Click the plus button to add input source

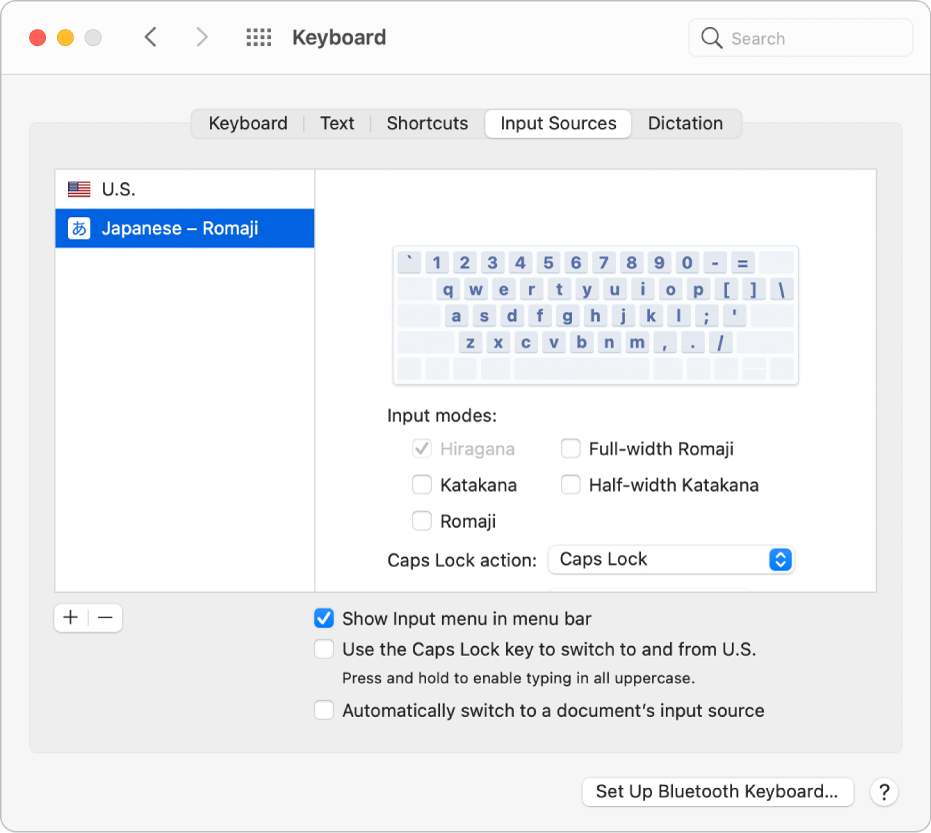(71, 618)
